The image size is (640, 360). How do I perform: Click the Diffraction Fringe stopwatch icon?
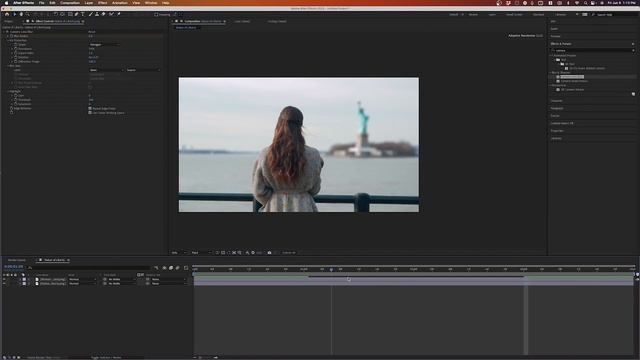(16, 61)
